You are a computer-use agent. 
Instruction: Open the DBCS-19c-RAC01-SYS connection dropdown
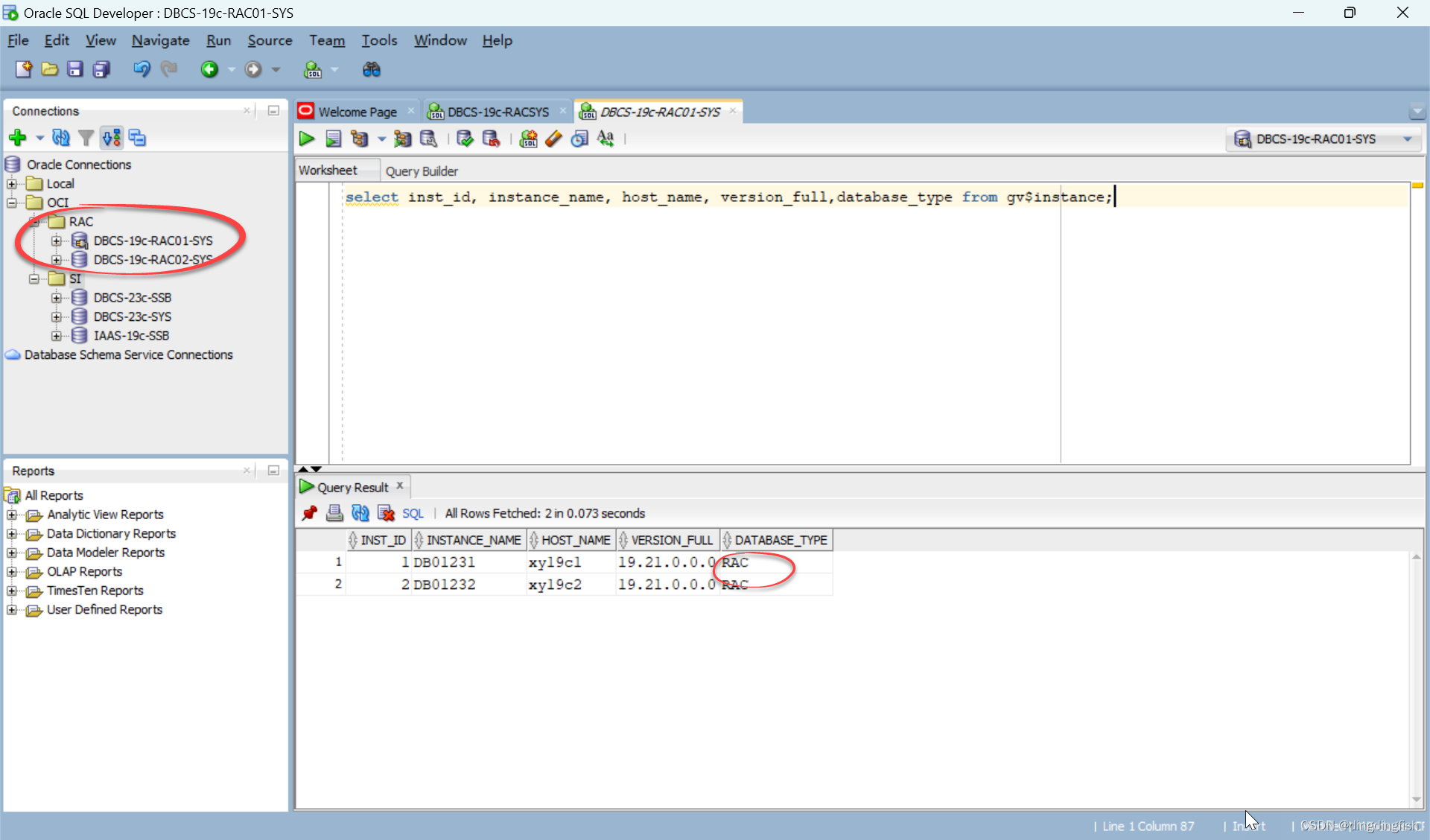1411,139
